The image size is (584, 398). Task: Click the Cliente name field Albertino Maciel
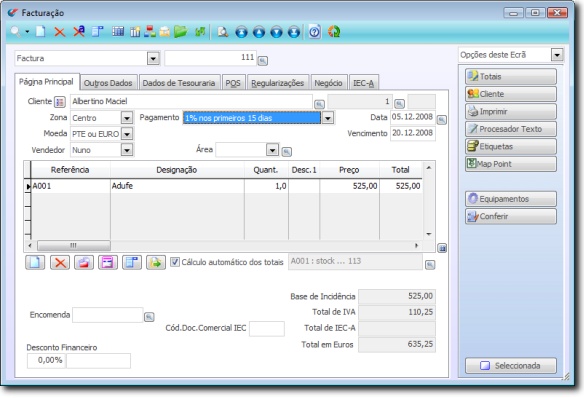pyautogui.click(x=191, y=101)
